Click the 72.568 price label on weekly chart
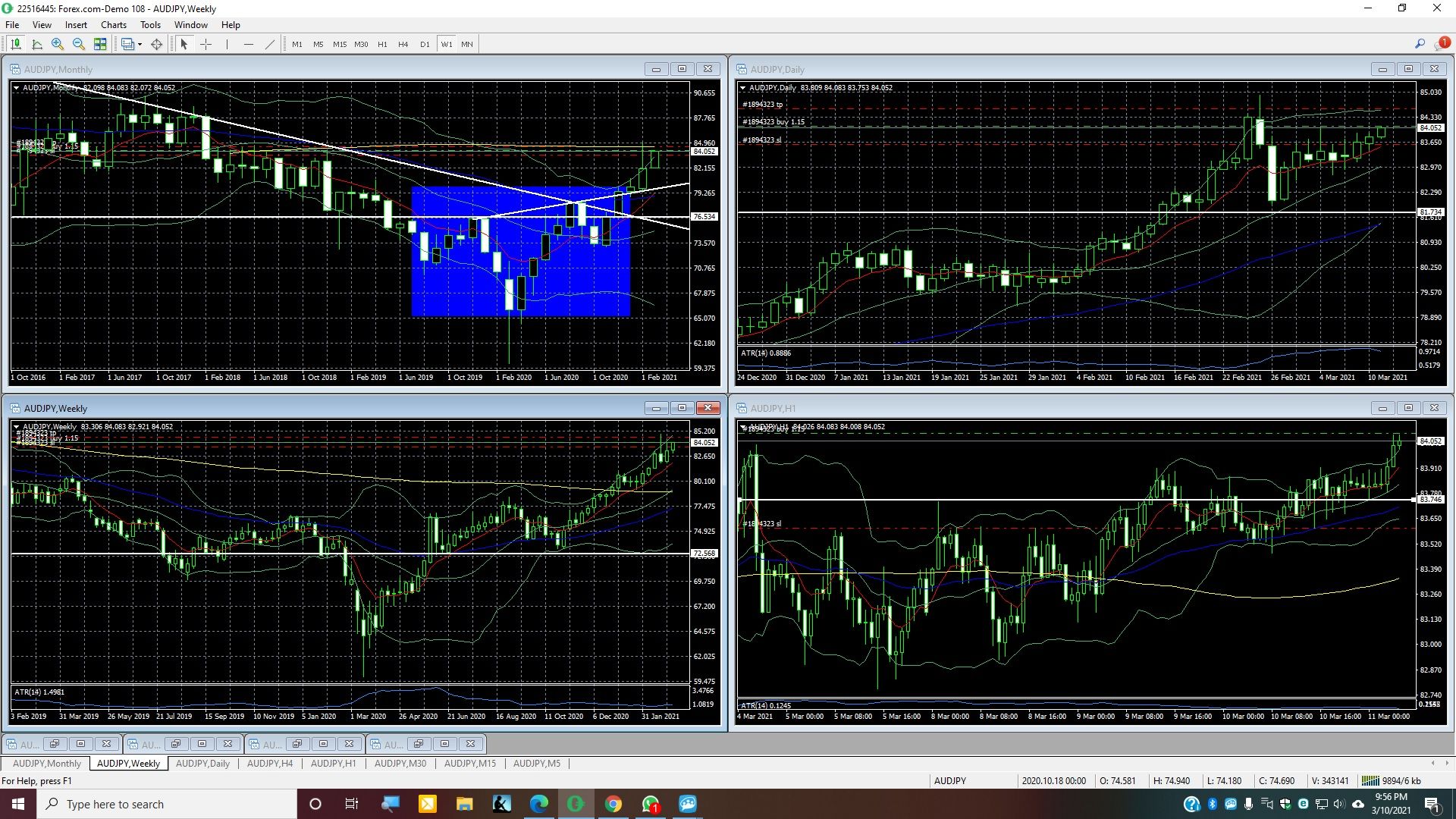Image resolution: width=1456 pixels, height=819 pixels. point(704,554)
